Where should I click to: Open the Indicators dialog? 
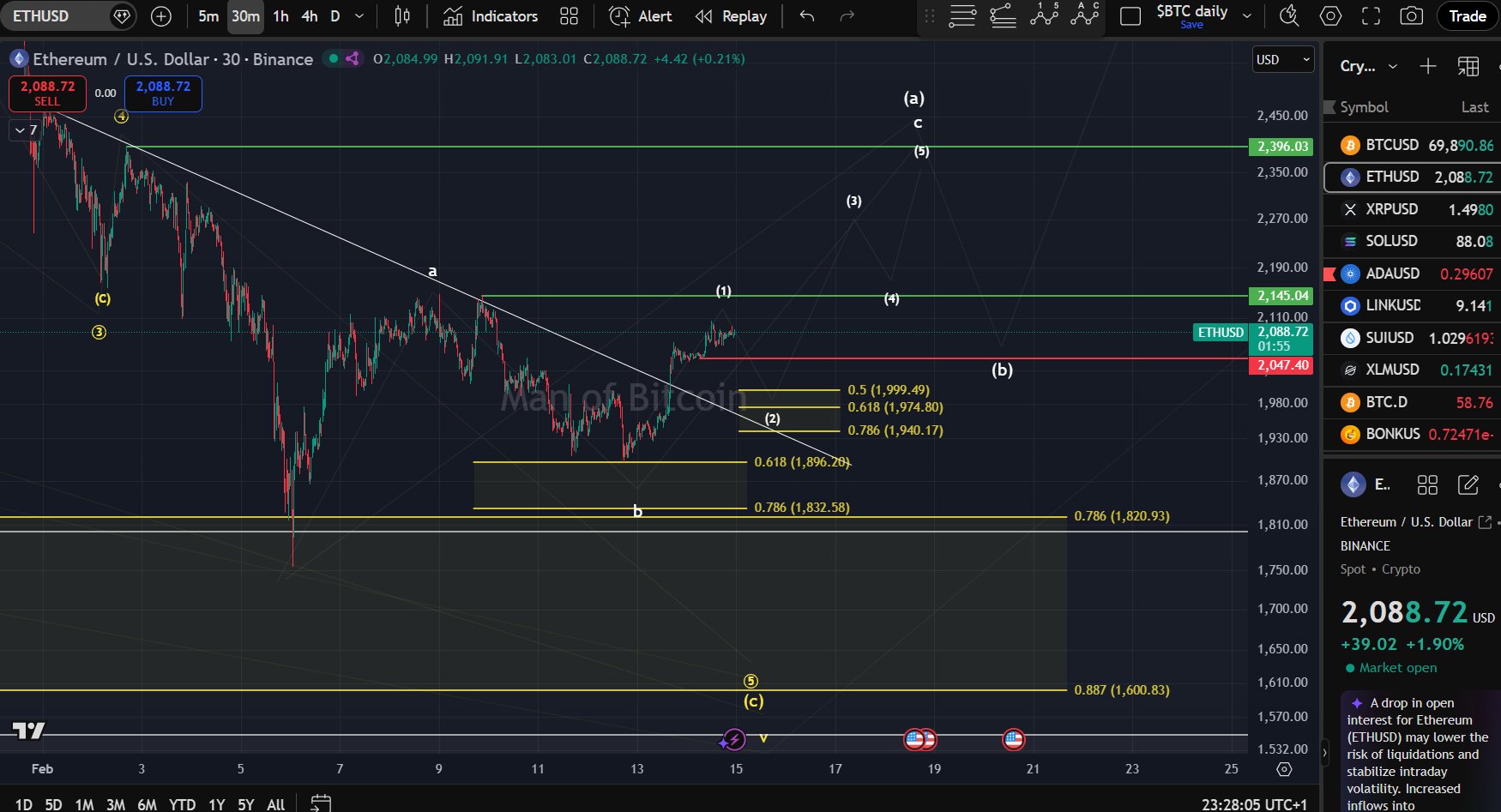(x=491, y=16)
